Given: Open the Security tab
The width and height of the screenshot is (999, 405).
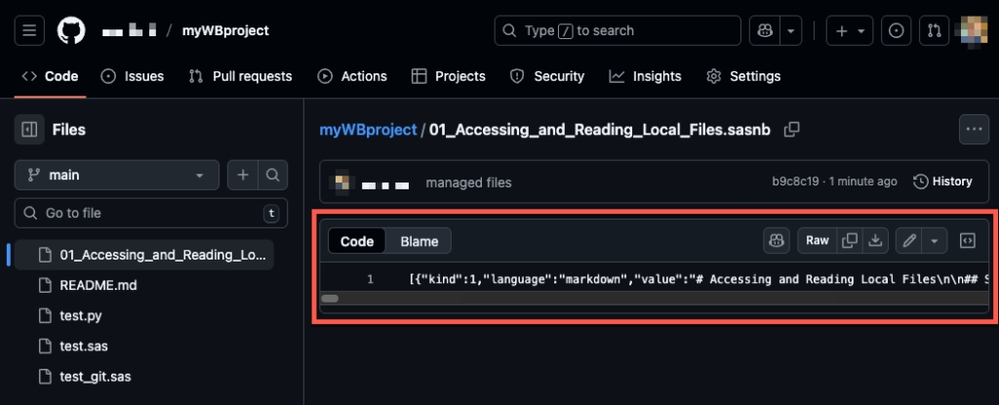Looking at the screenshot, I should [x=547, y=76].
